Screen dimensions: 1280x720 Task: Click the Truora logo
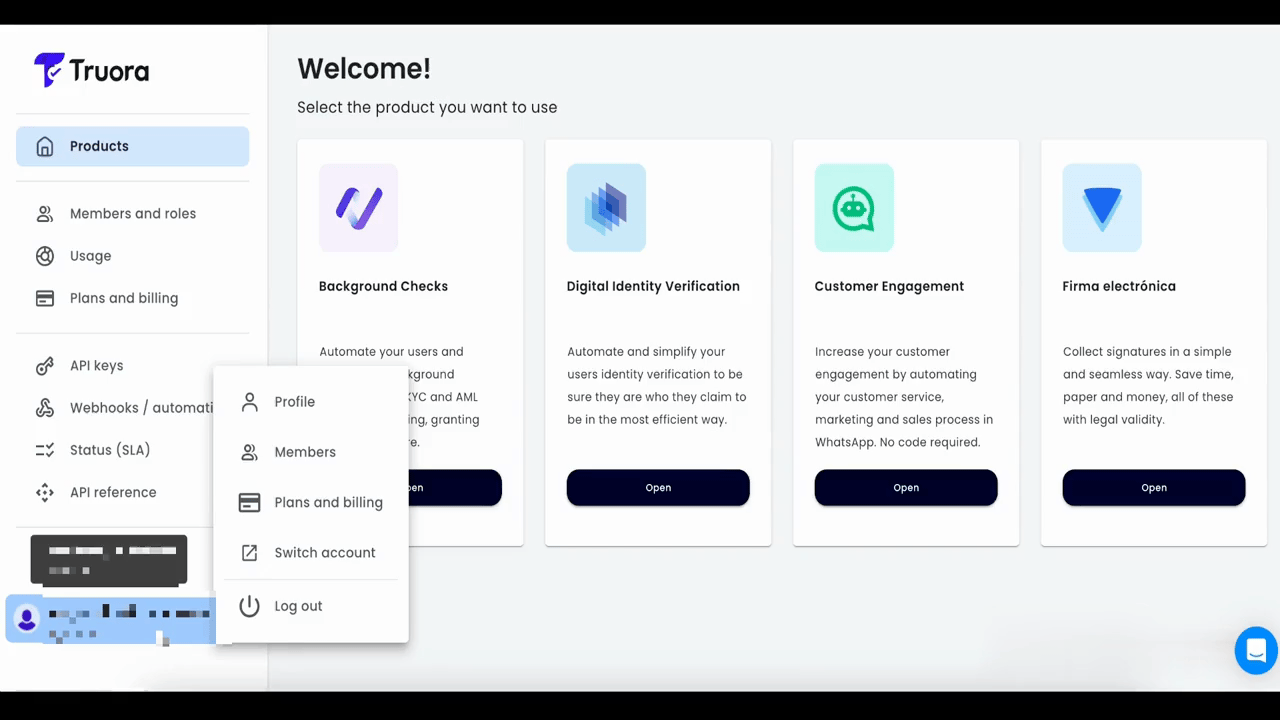pyautogui.click(x=91, y=70)
